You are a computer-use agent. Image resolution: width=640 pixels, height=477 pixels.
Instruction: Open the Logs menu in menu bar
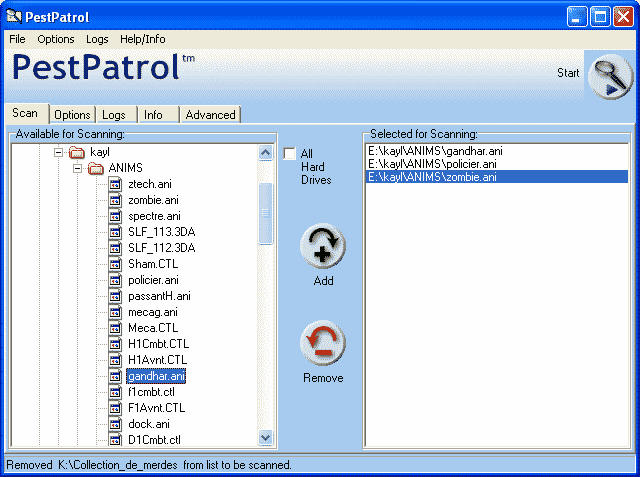[97, 39]
